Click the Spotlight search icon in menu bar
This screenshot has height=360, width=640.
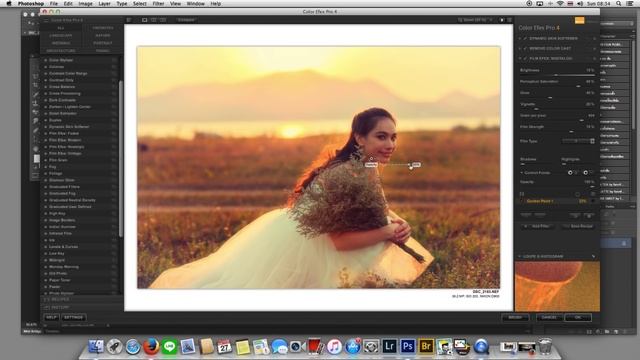[619, 4]
